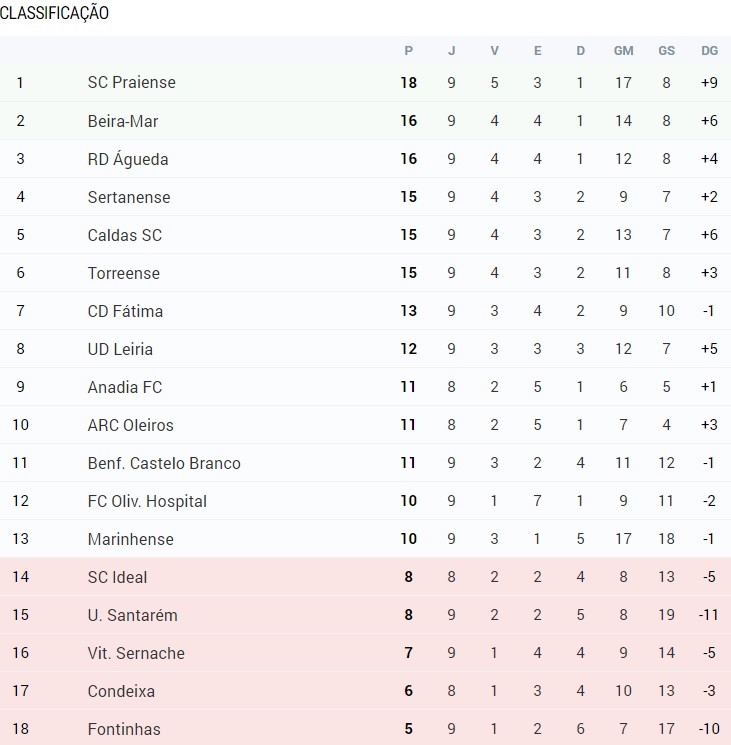Click the FC Oliv. Hospital team name
The height and width of the screenshot is (745, 731).
(147, 501)
